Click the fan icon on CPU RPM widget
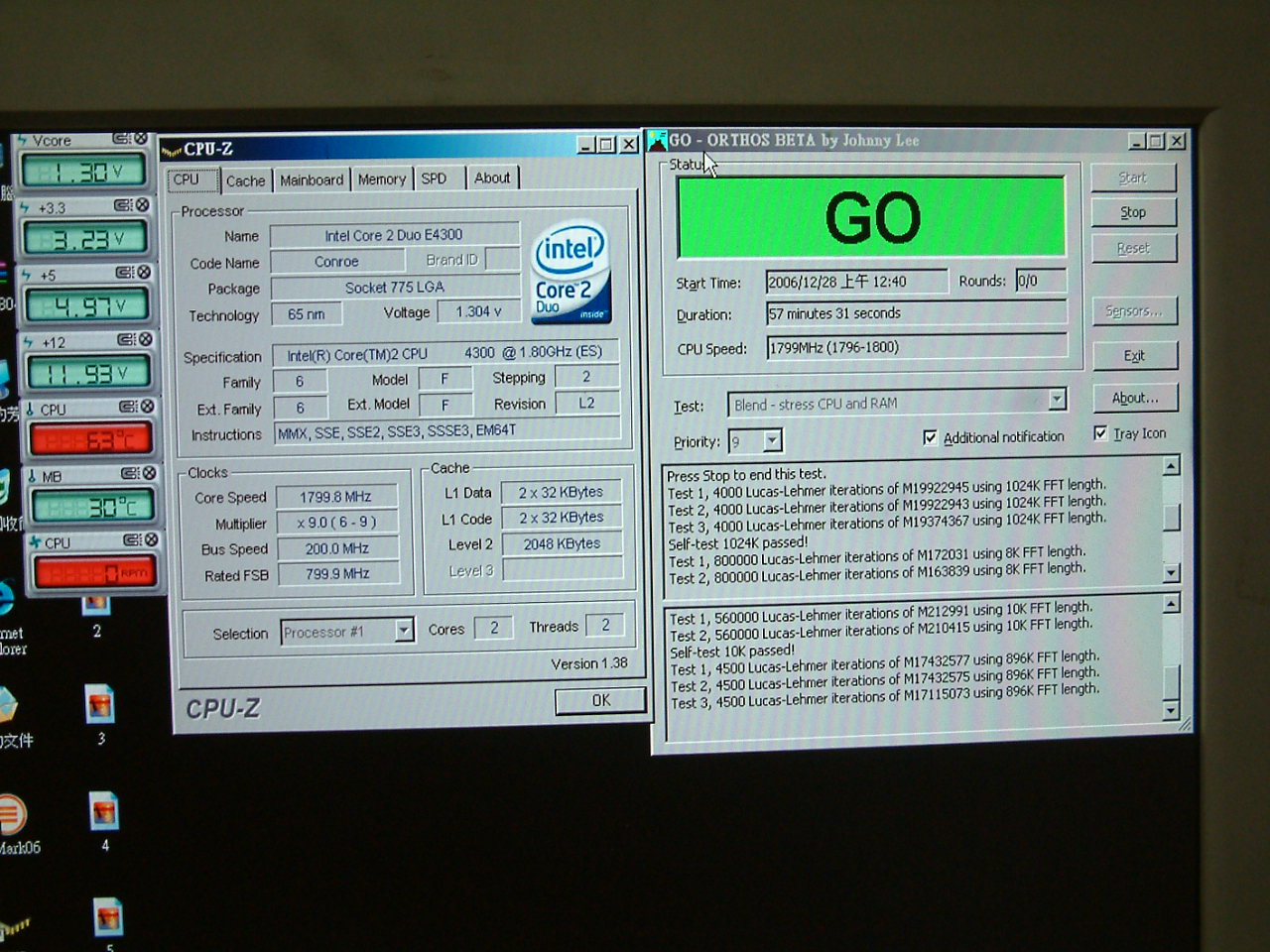This screenshot has height=952, width=1270. point(36,542)
